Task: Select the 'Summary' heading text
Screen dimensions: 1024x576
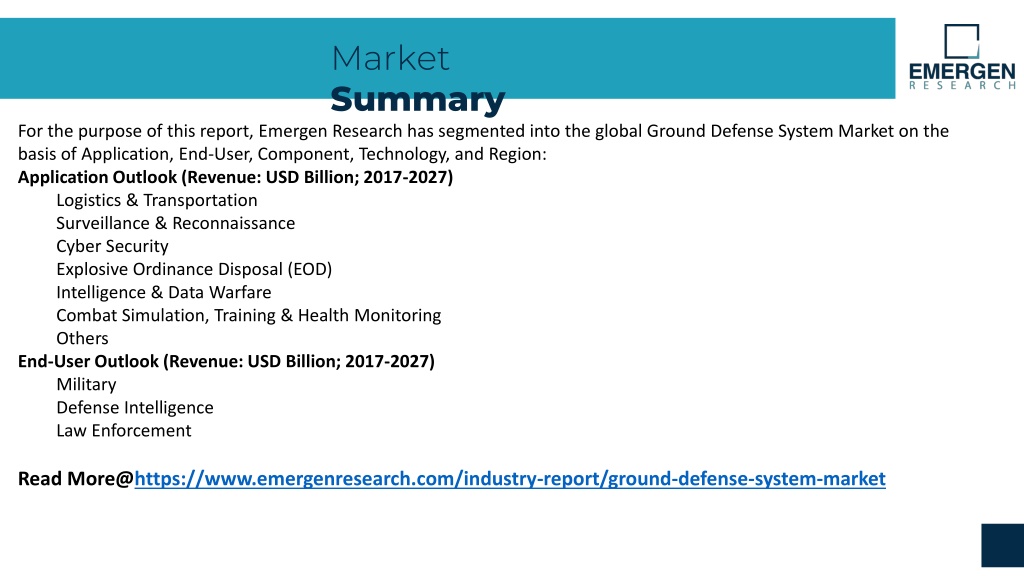Action: [x=418, y=99]
